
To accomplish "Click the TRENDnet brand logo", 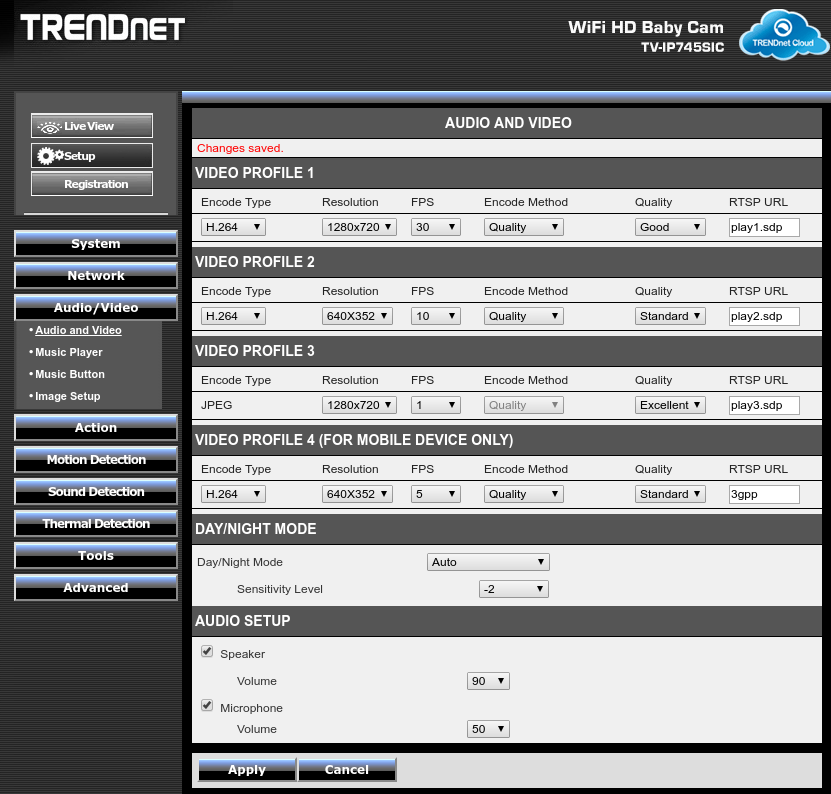I will coord(103,28).
